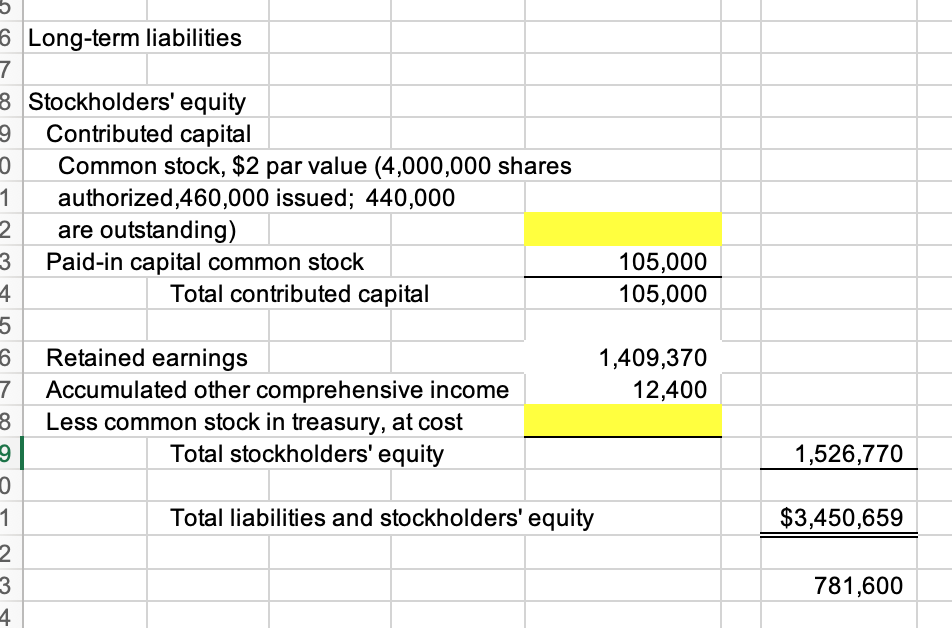Click the row header with the green selection indicator
Viewport: 952px width, 628px height.
pos(8,454)
